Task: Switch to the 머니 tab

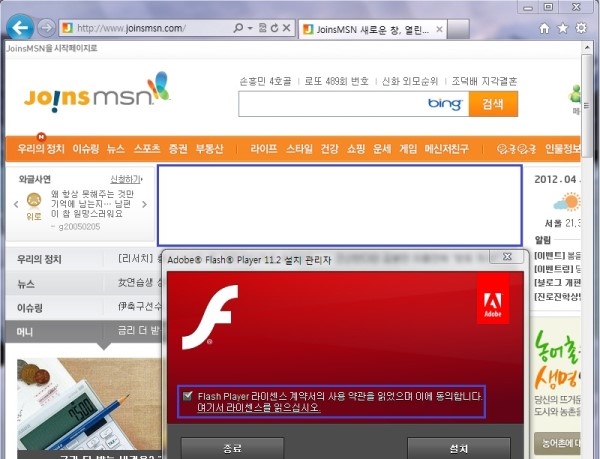Action: 26,331
